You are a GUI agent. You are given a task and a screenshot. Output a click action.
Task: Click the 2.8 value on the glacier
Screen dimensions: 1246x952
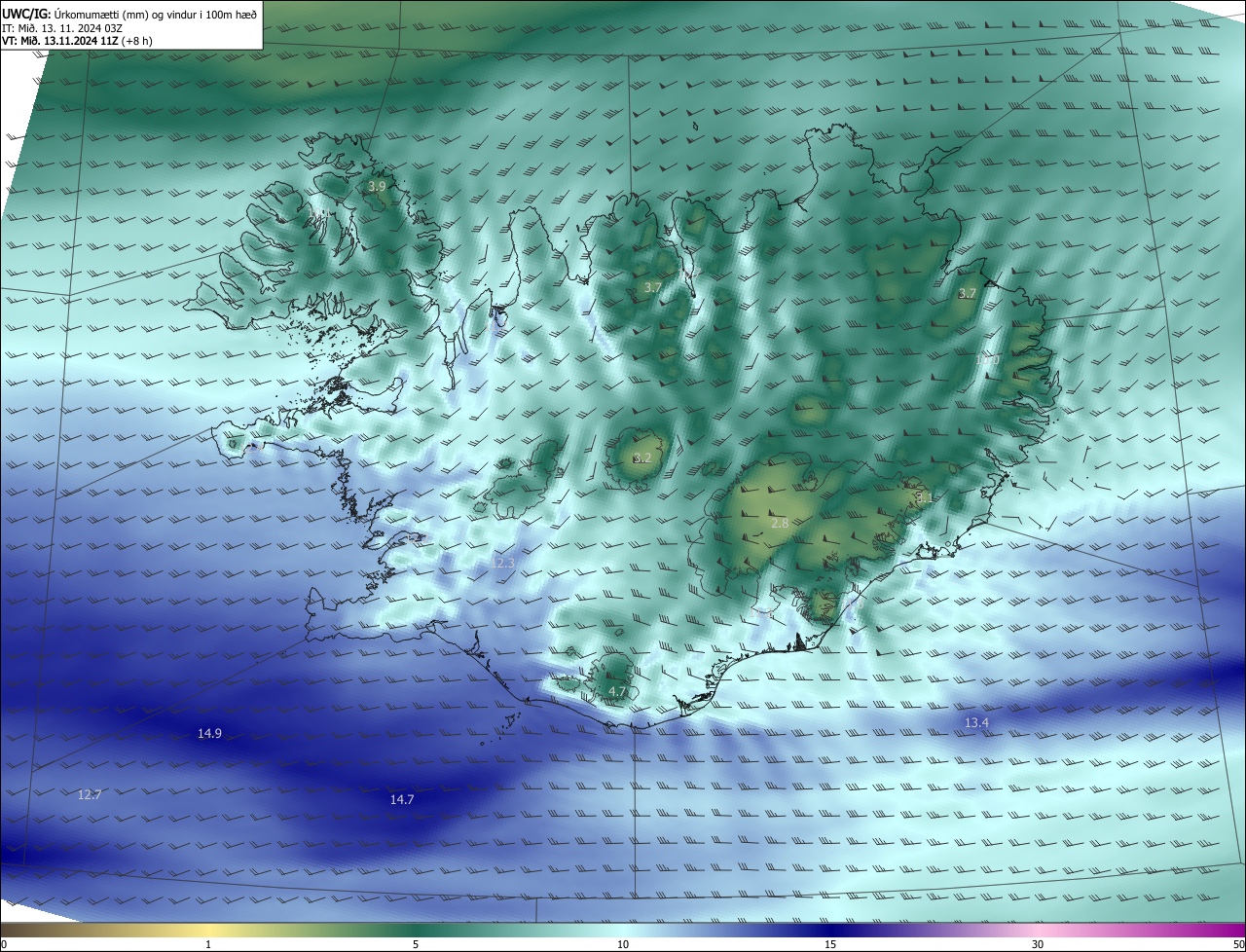point(780,523)
